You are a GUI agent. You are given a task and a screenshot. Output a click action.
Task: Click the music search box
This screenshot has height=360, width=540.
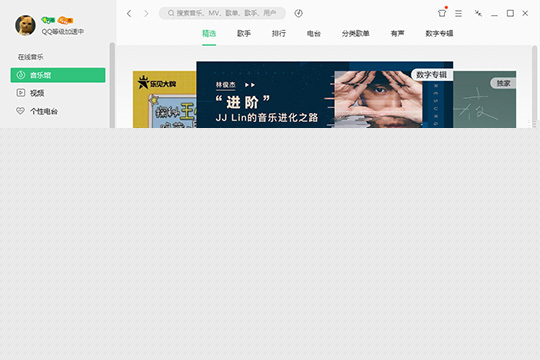point(222,13)
